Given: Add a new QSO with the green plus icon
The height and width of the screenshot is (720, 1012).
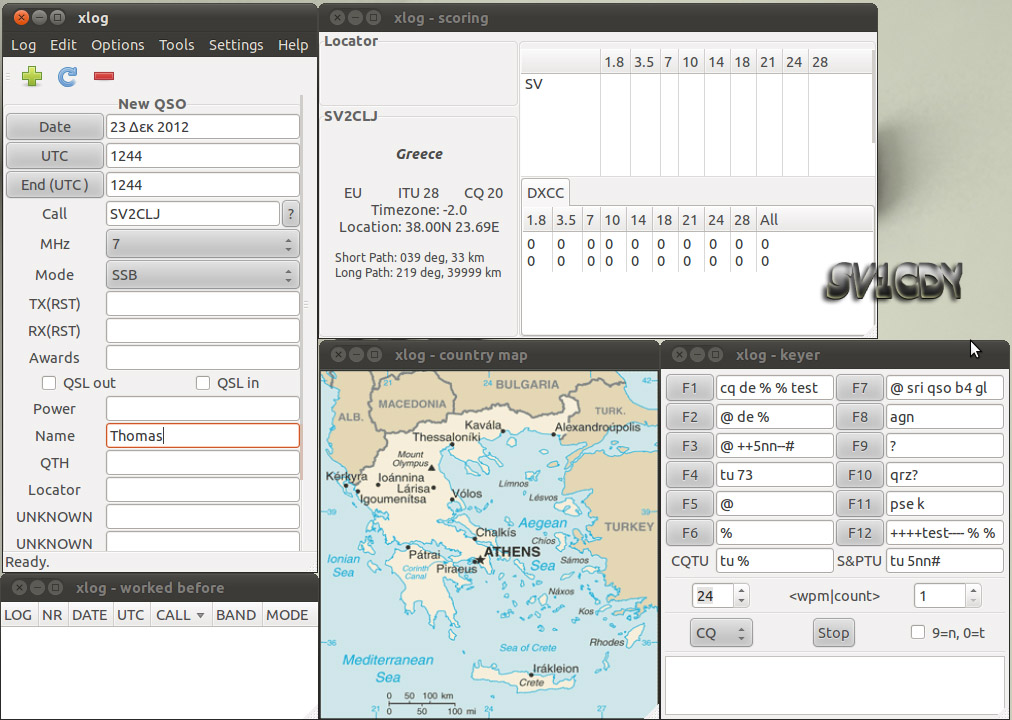Looking at the screenshot, I should click(30, 76).
